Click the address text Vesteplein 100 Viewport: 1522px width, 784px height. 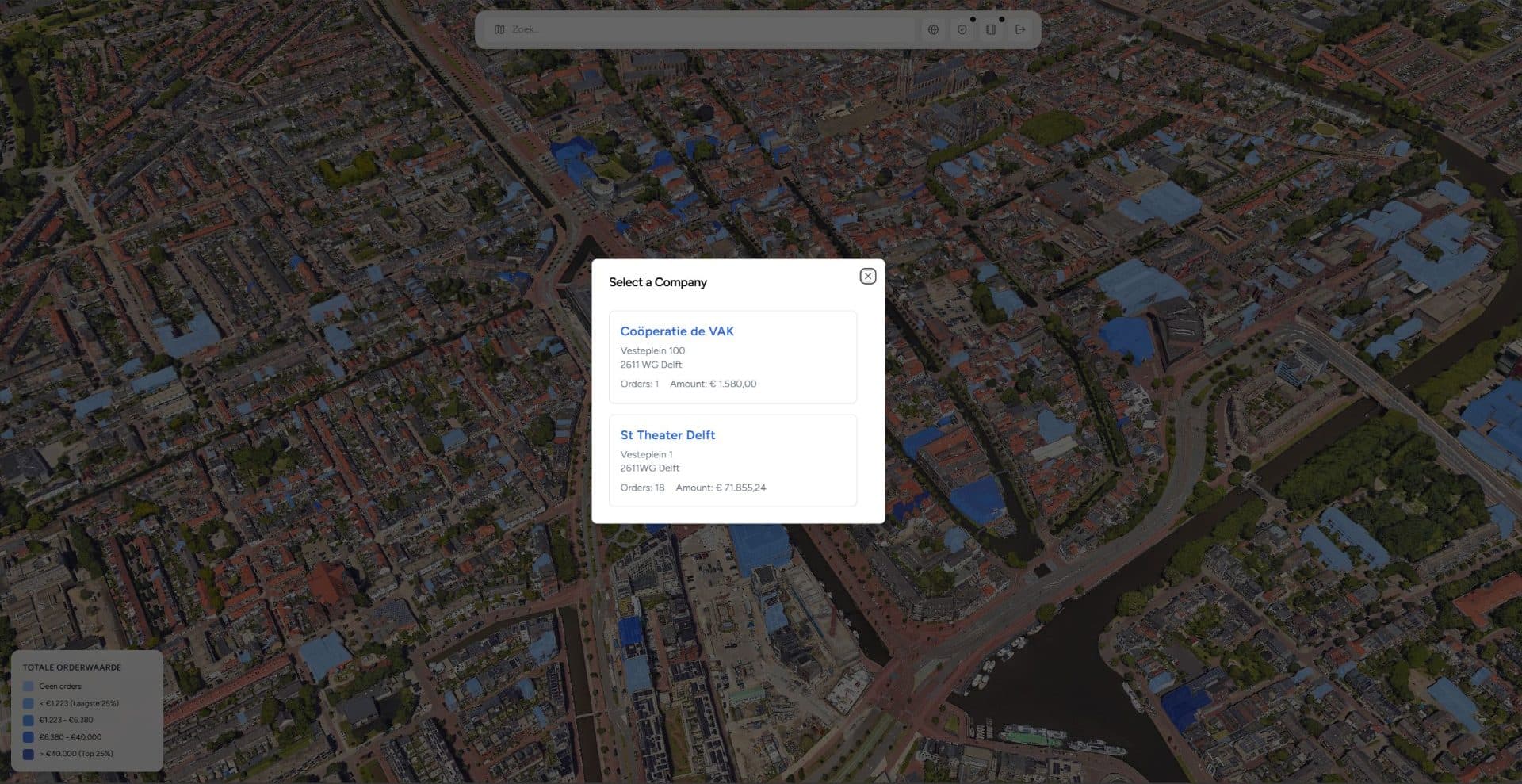tap(652, 350)
